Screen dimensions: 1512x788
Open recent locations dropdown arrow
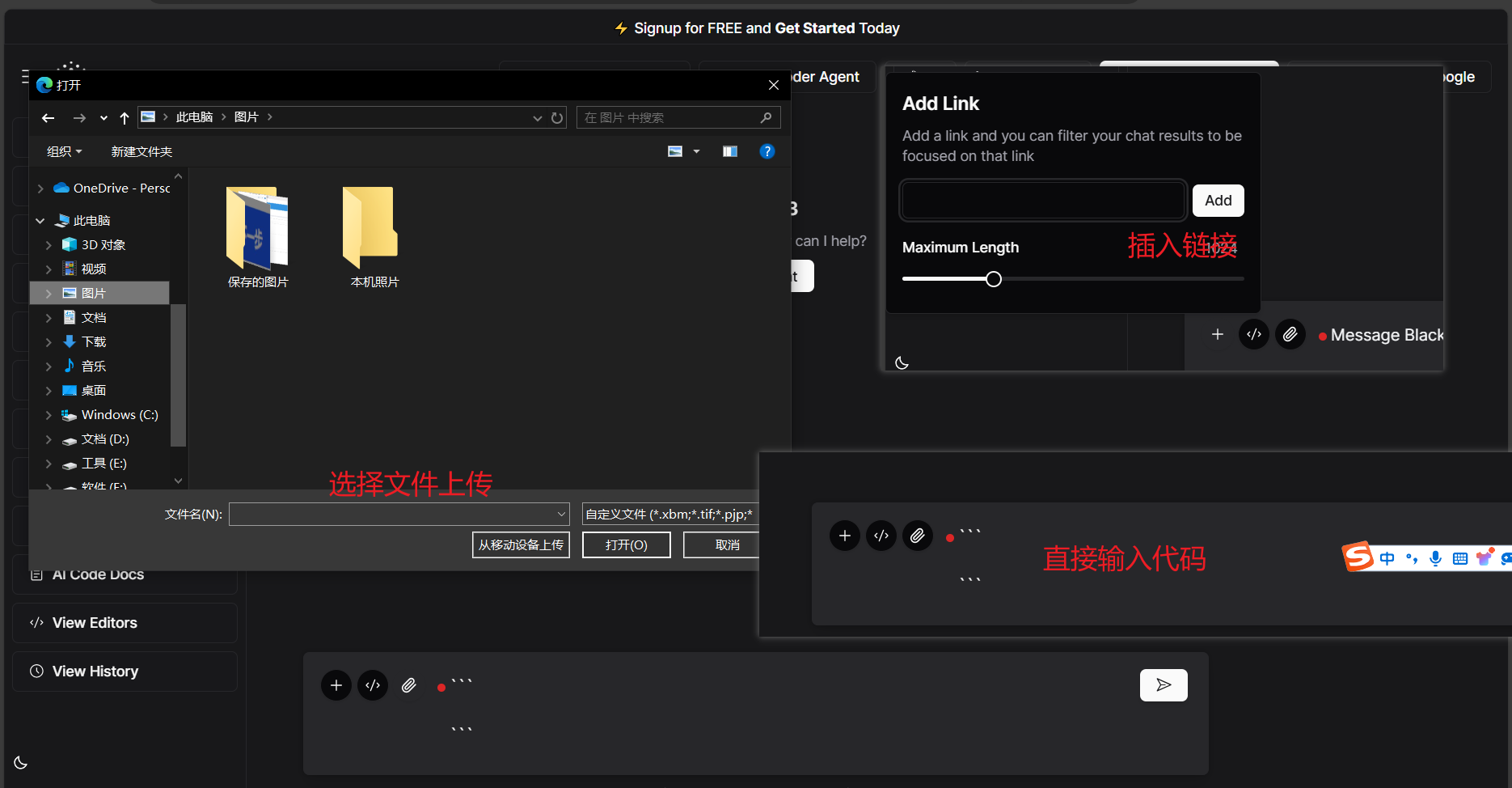(x=103, y=118)
